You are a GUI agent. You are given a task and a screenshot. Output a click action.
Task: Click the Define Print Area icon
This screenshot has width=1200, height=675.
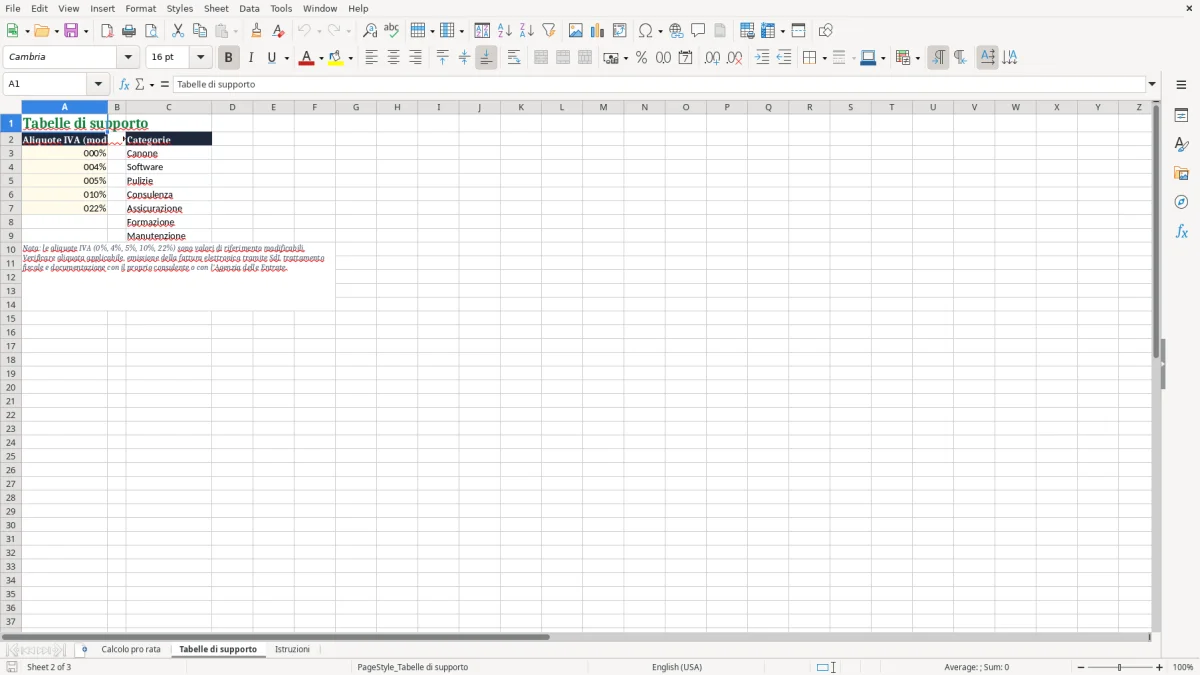(x=747, y=31)
